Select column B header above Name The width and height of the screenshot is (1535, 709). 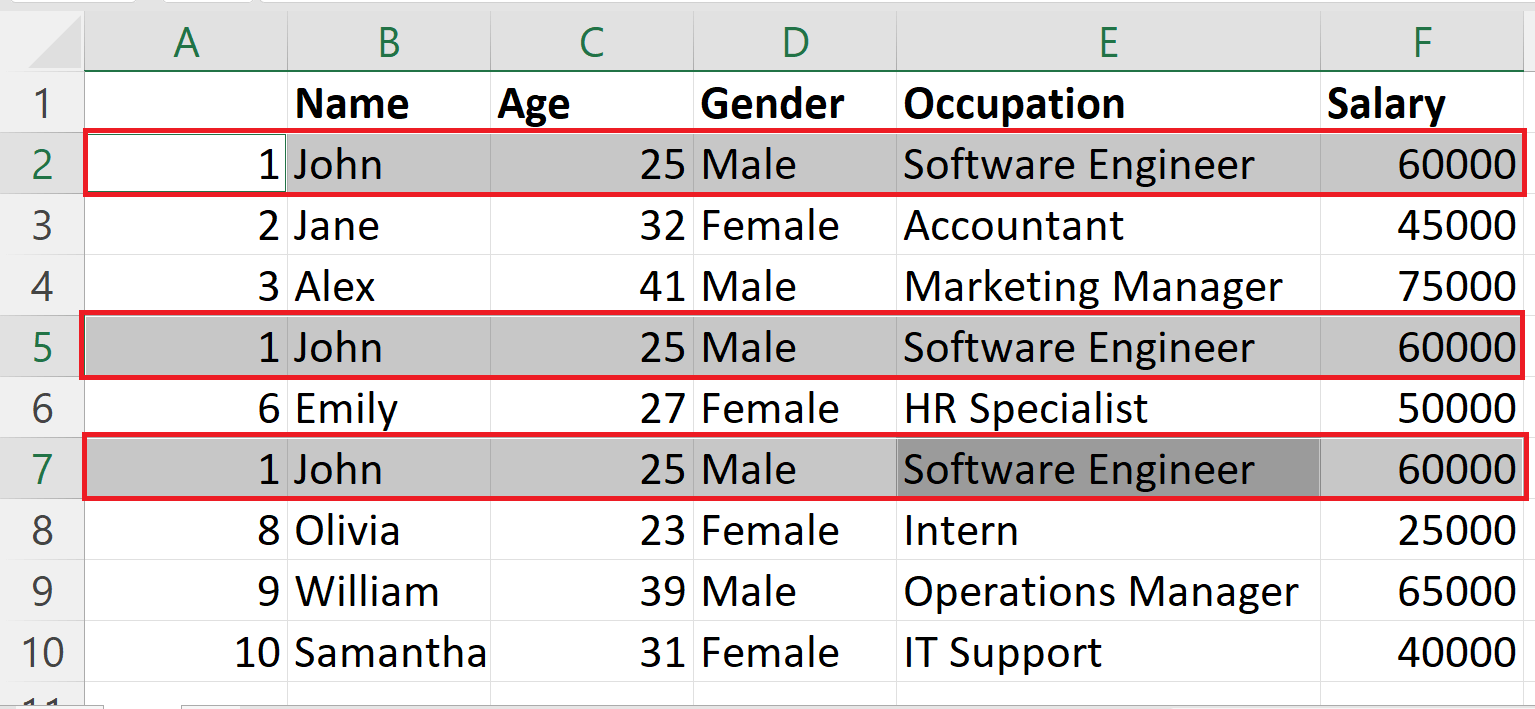[388, 42]
